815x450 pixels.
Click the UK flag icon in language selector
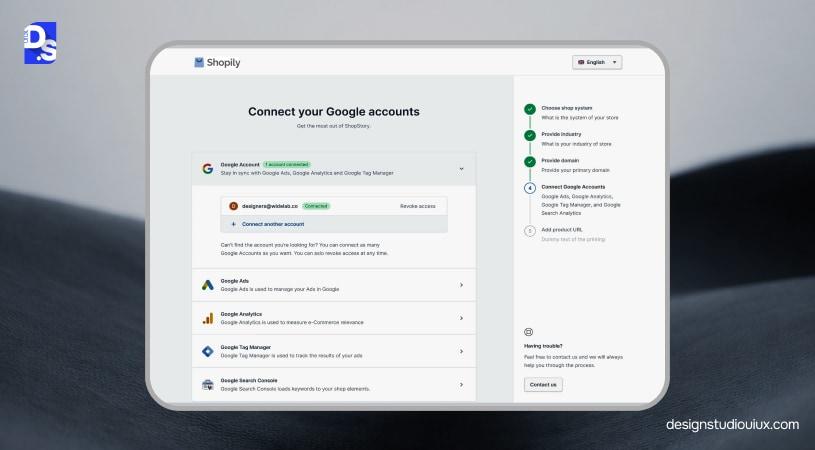pos(581,62)
